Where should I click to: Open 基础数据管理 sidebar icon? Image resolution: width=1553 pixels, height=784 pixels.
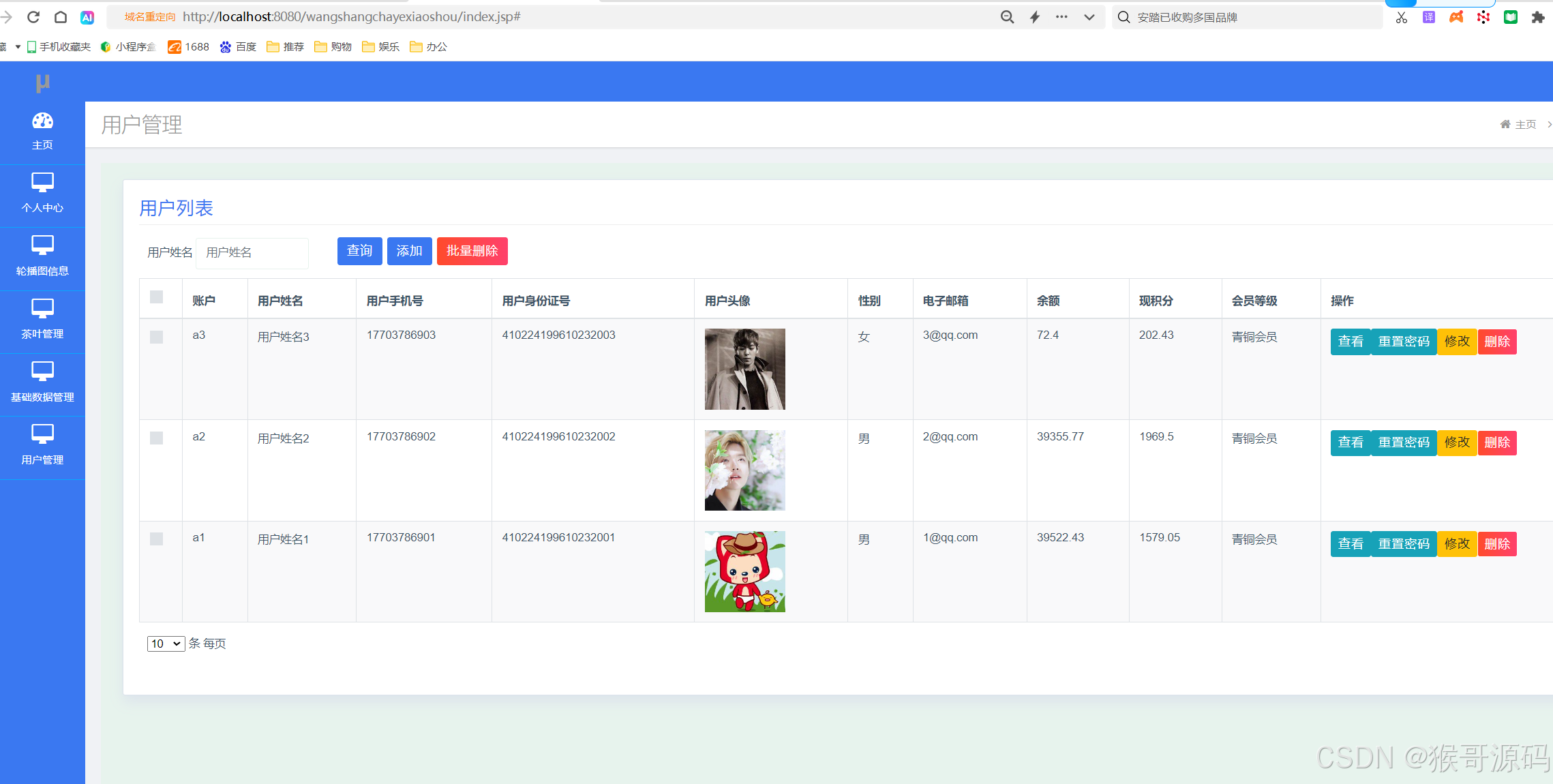pyautogui.click(x=42, y=372)
